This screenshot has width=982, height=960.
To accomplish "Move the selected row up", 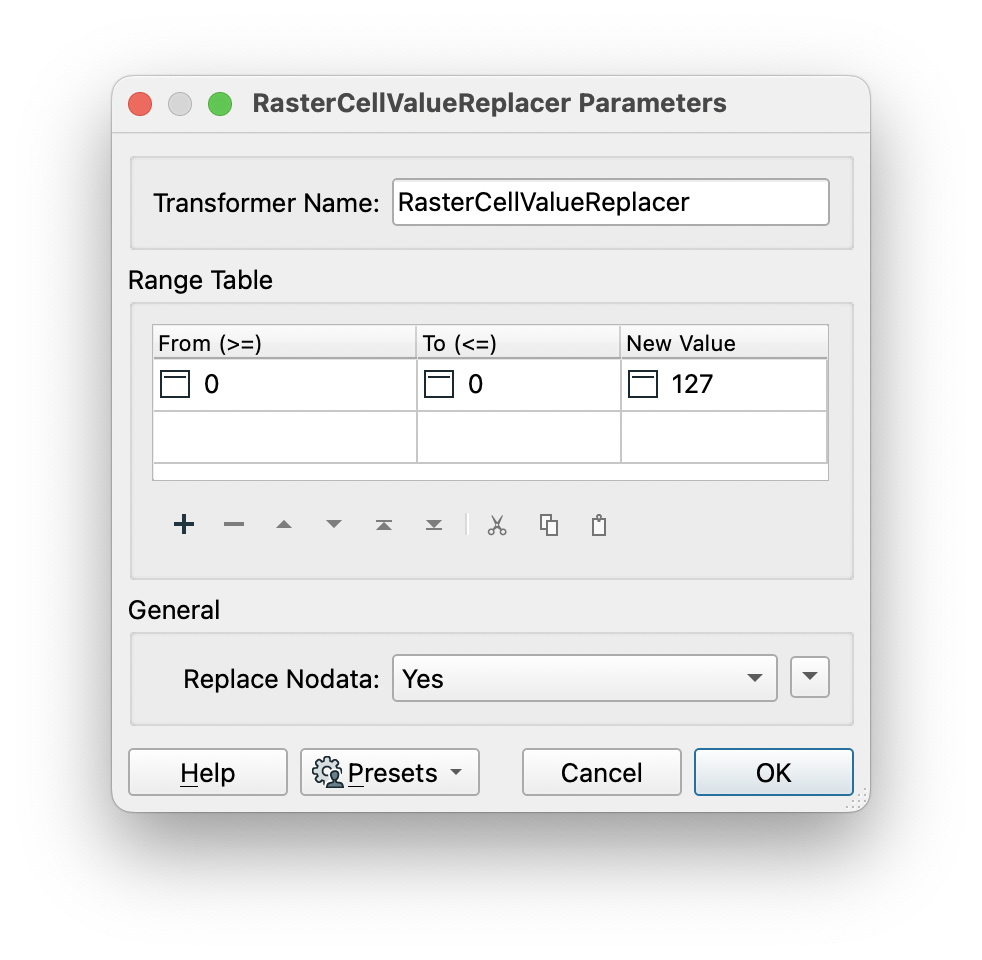I will point(283,524).
